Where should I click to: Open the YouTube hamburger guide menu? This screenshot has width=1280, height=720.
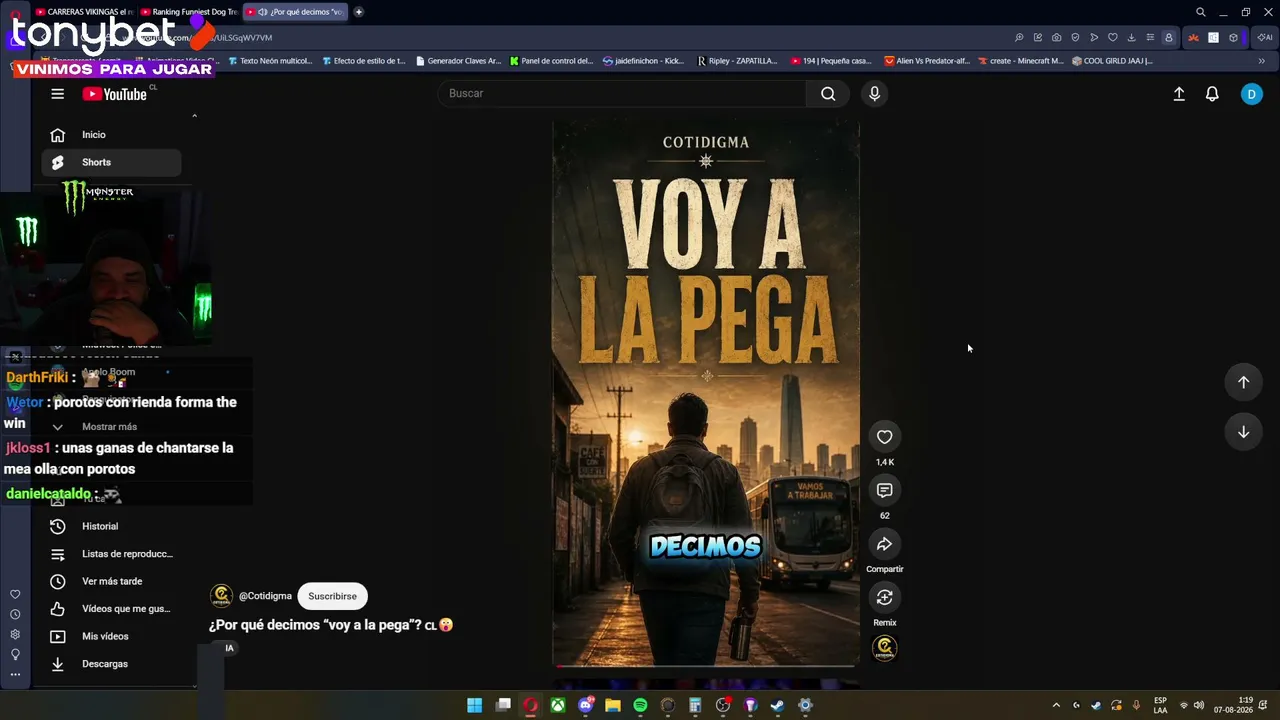58,94
